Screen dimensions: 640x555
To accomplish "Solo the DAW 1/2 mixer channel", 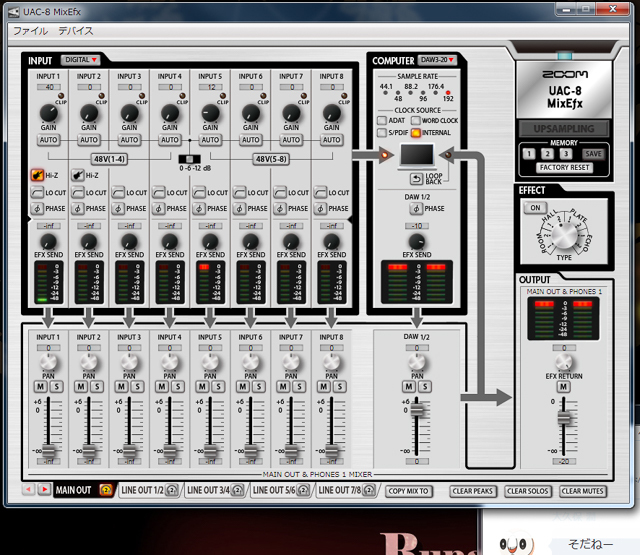I will coord(425,386).
